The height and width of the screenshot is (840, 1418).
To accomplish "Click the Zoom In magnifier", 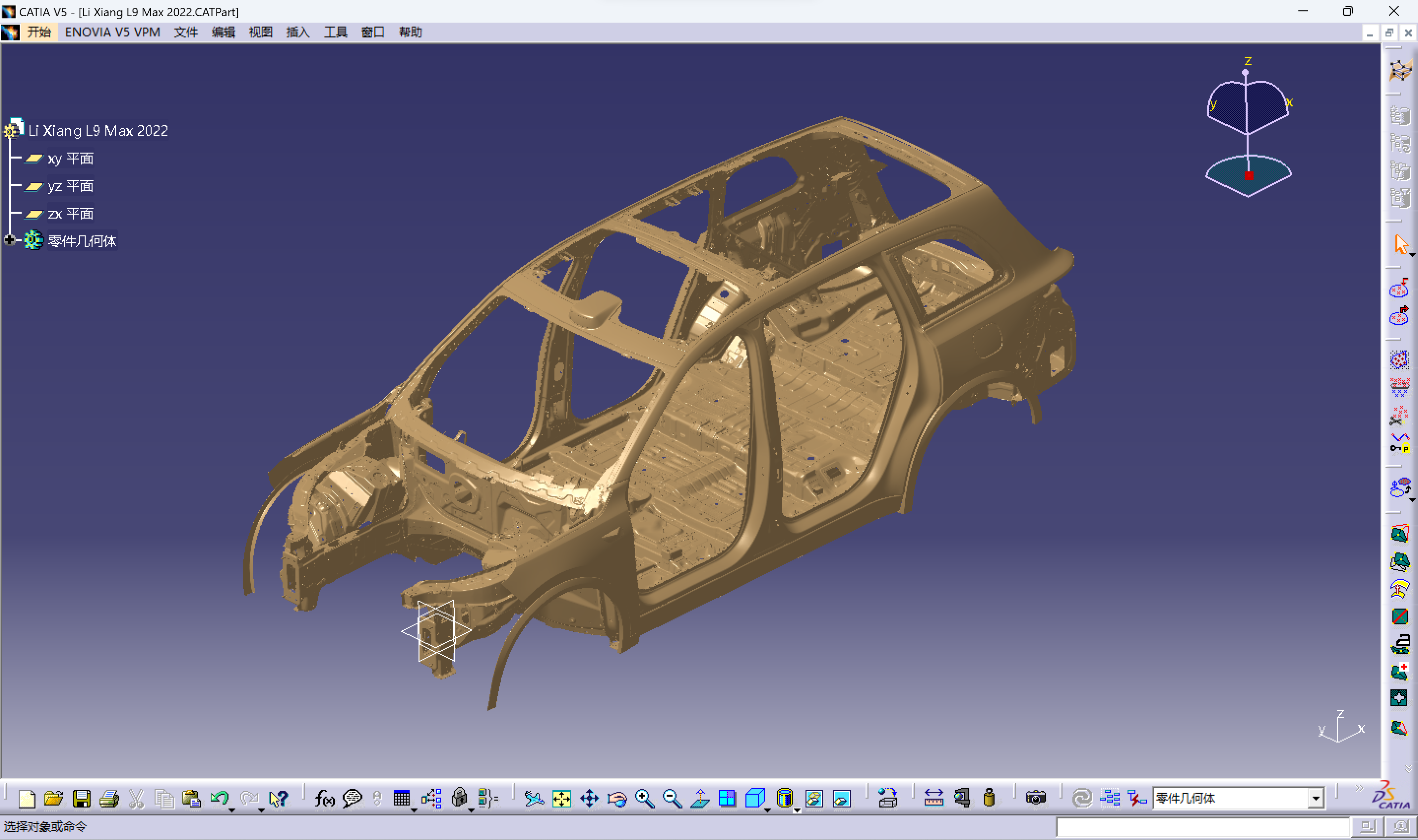I will [x=645, y=799].
